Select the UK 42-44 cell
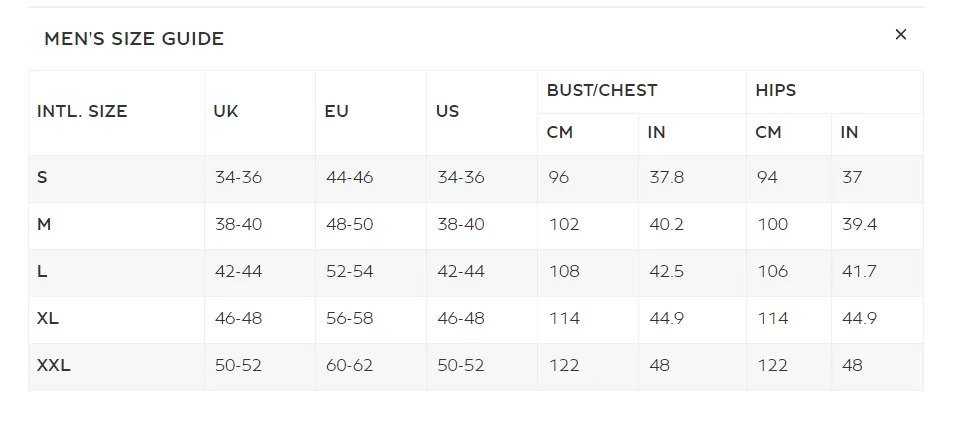The width and height of the screenshot is (960, 432). click(238, 272)
